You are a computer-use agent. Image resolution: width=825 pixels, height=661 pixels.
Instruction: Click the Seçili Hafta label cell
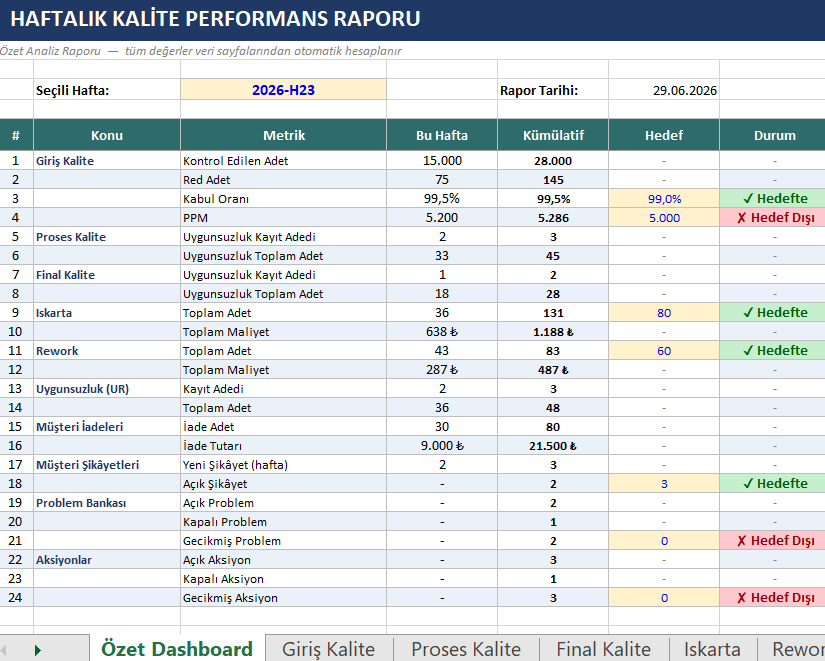[x=107, y=89]
